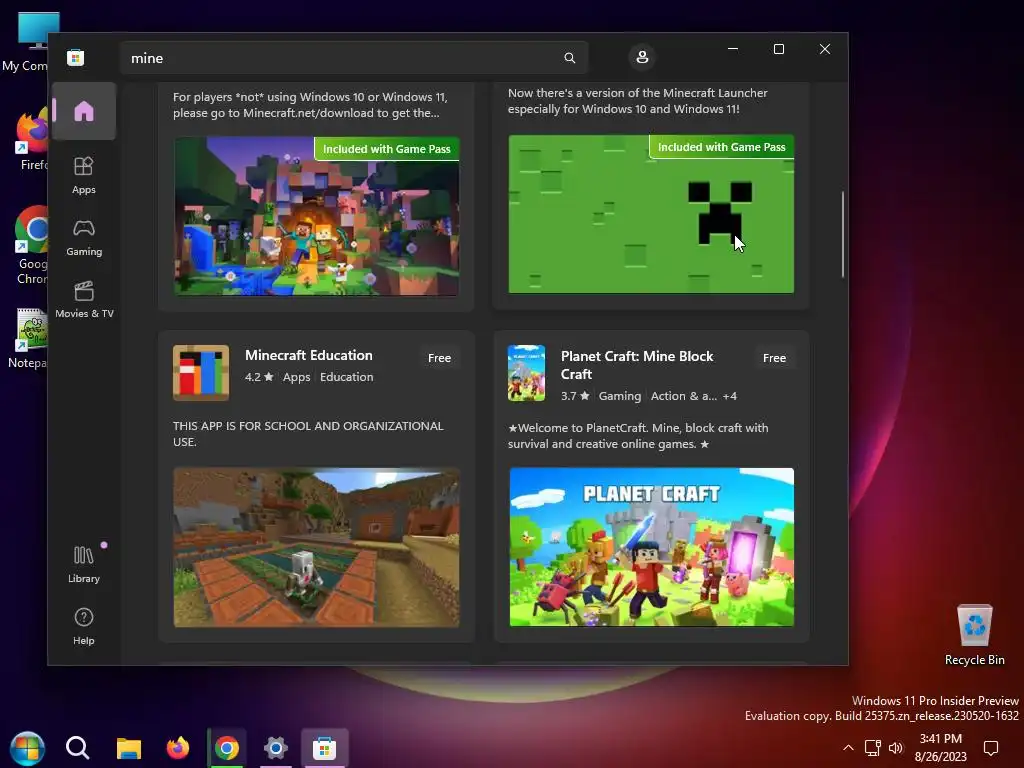The image size is (1024, 768).
Task: Open the notifications icon in the taskbar
Action: 991,748
